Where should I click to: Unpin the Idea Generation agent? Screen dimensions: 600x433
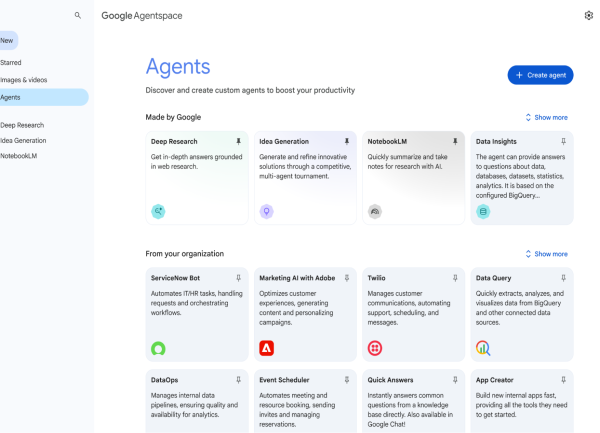347,142
